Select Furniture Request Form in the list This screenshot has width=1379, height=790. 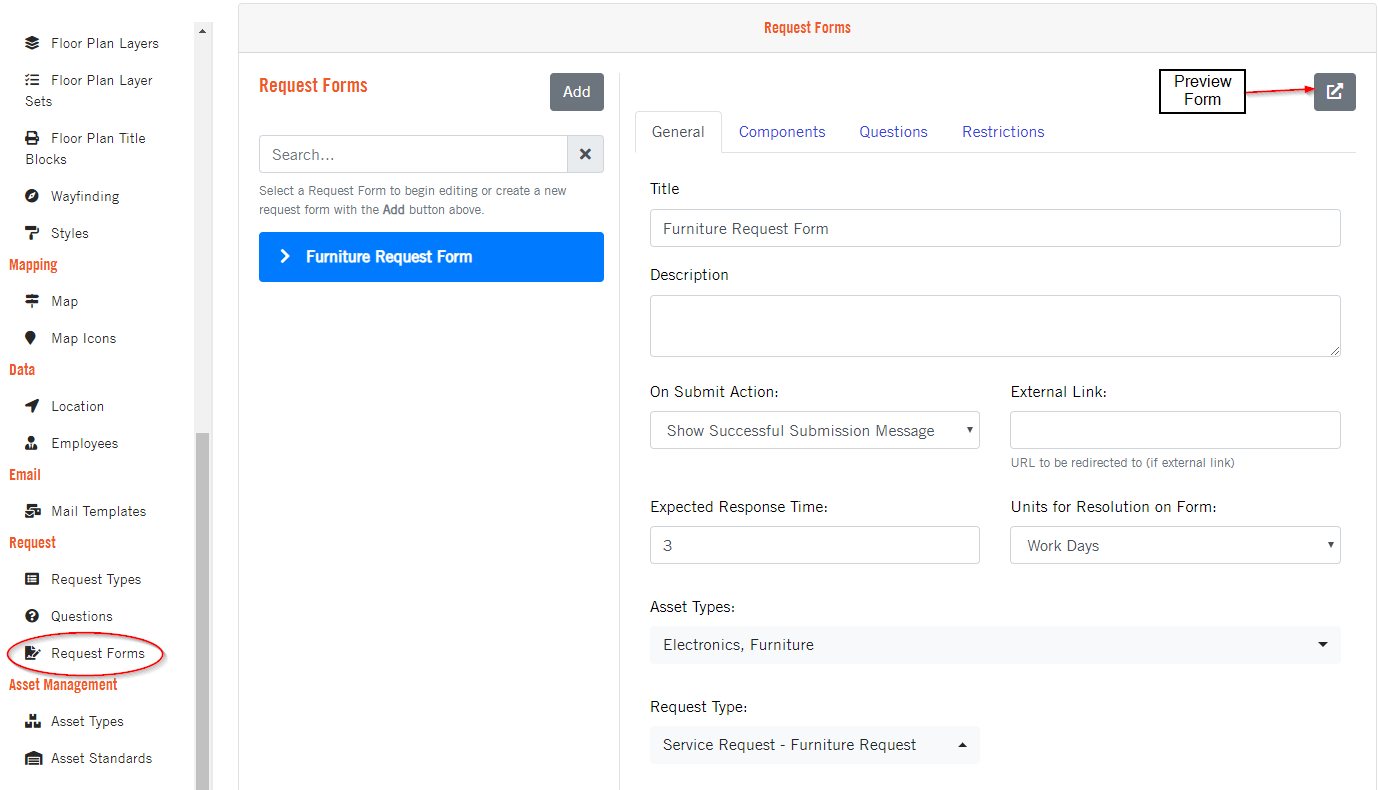431,257
